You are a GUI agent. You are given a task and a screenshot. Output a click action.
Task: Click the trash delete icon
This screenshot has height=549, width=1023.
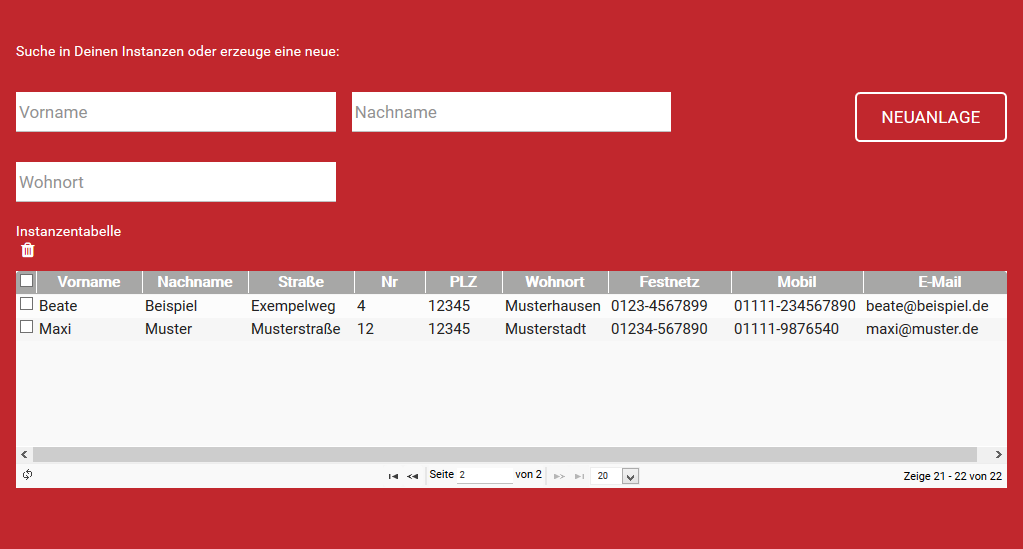[x=28, y=251]
